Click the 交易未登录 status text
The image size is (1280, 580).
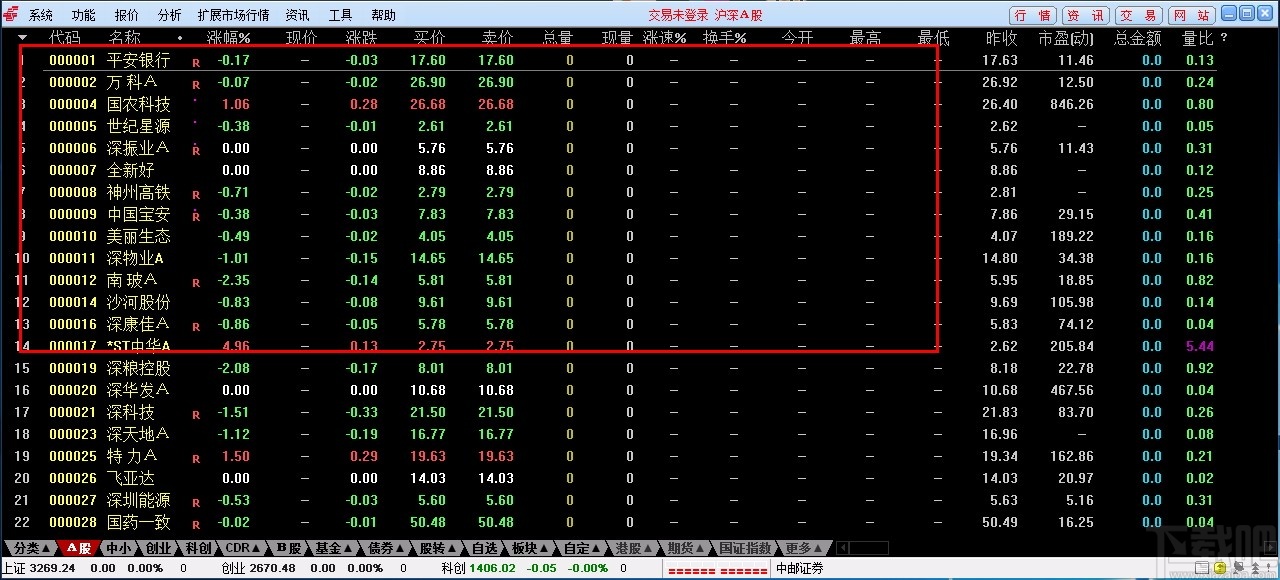click(x=678, y=15)
